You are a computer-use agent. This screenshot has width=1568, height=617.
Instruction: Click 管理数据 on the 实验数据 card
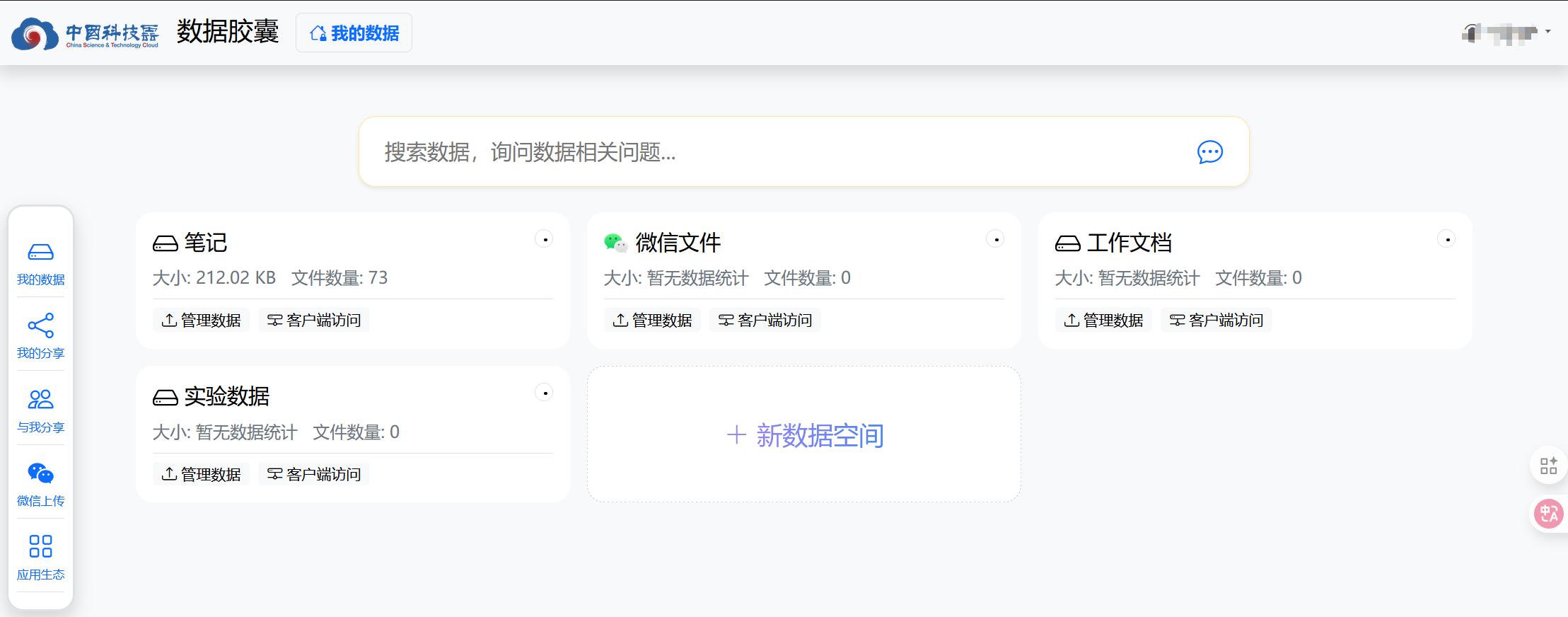click(201, 474)
